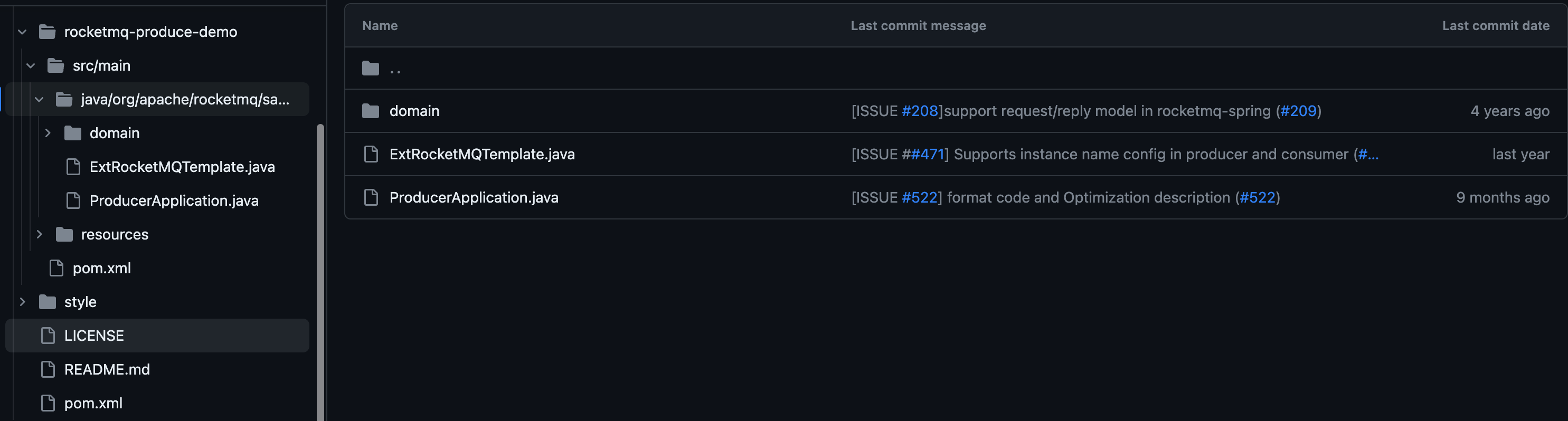The width and height of the screenshot is (1568, 421).
Task: Click the parent directory folder icon
Action: 371,68
